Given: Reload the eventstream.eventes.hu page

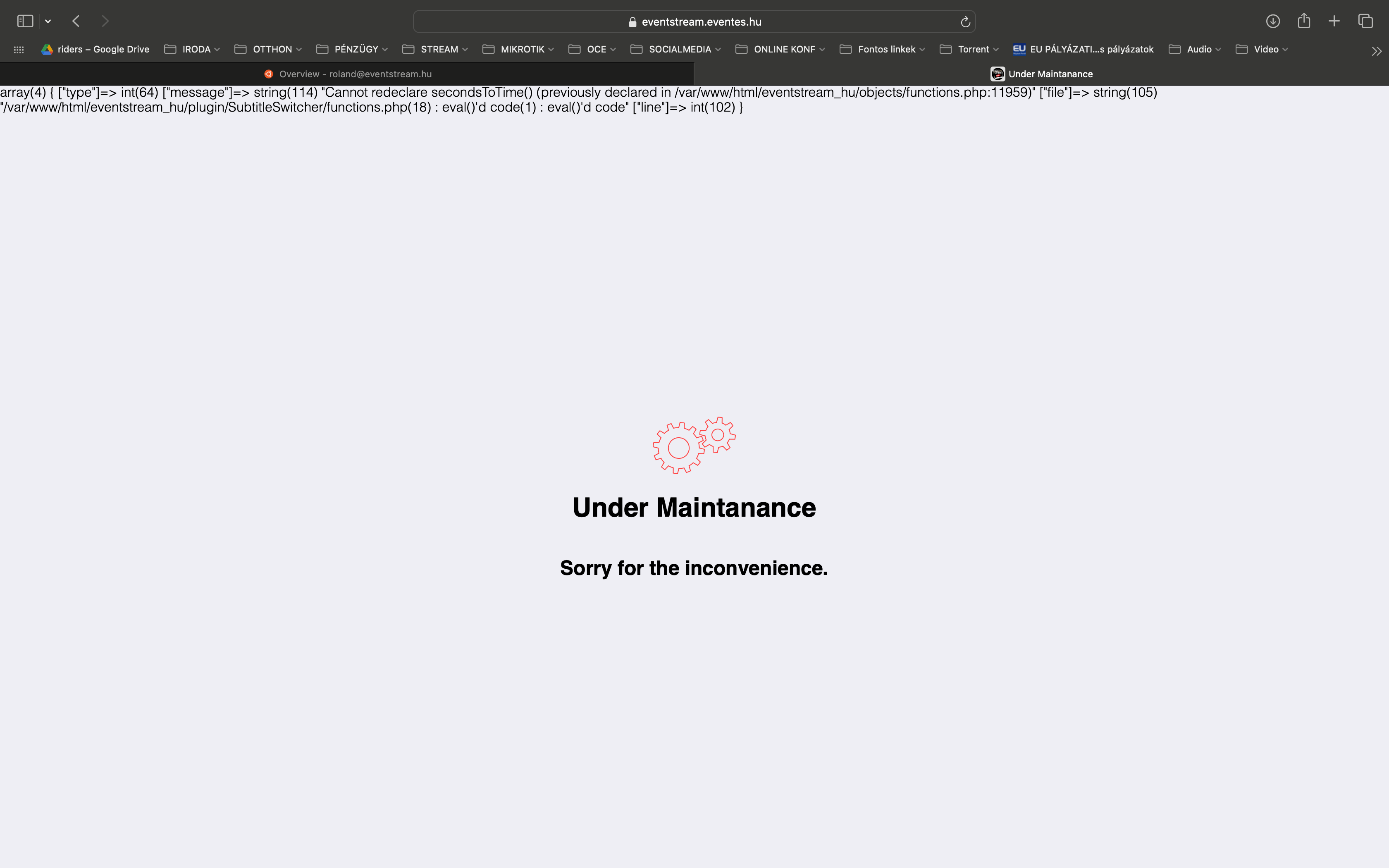Looking at the screenshot, I should (x=964, y=21).
